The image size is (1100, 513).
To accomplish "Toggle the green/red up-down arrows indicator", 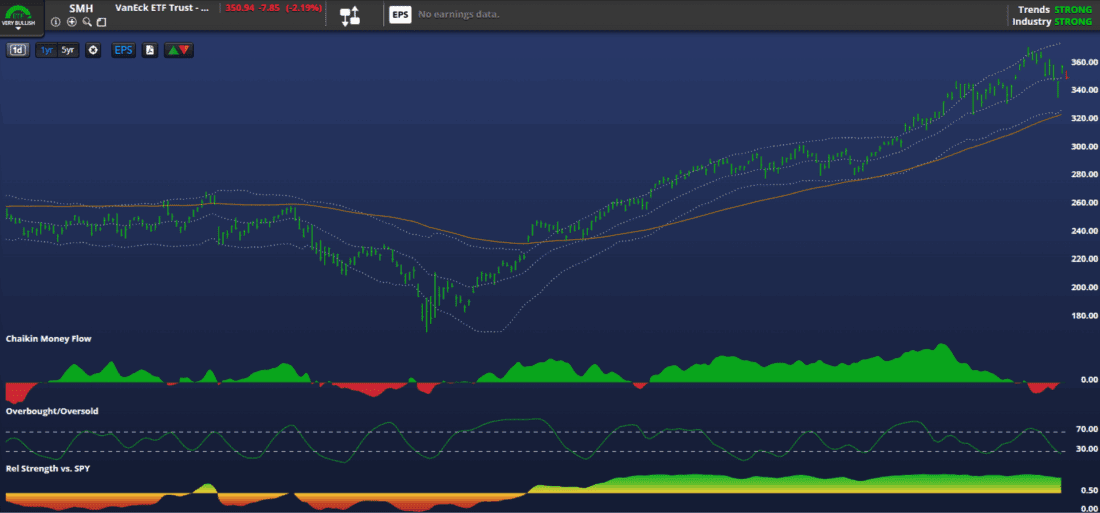I will (180, 49).
